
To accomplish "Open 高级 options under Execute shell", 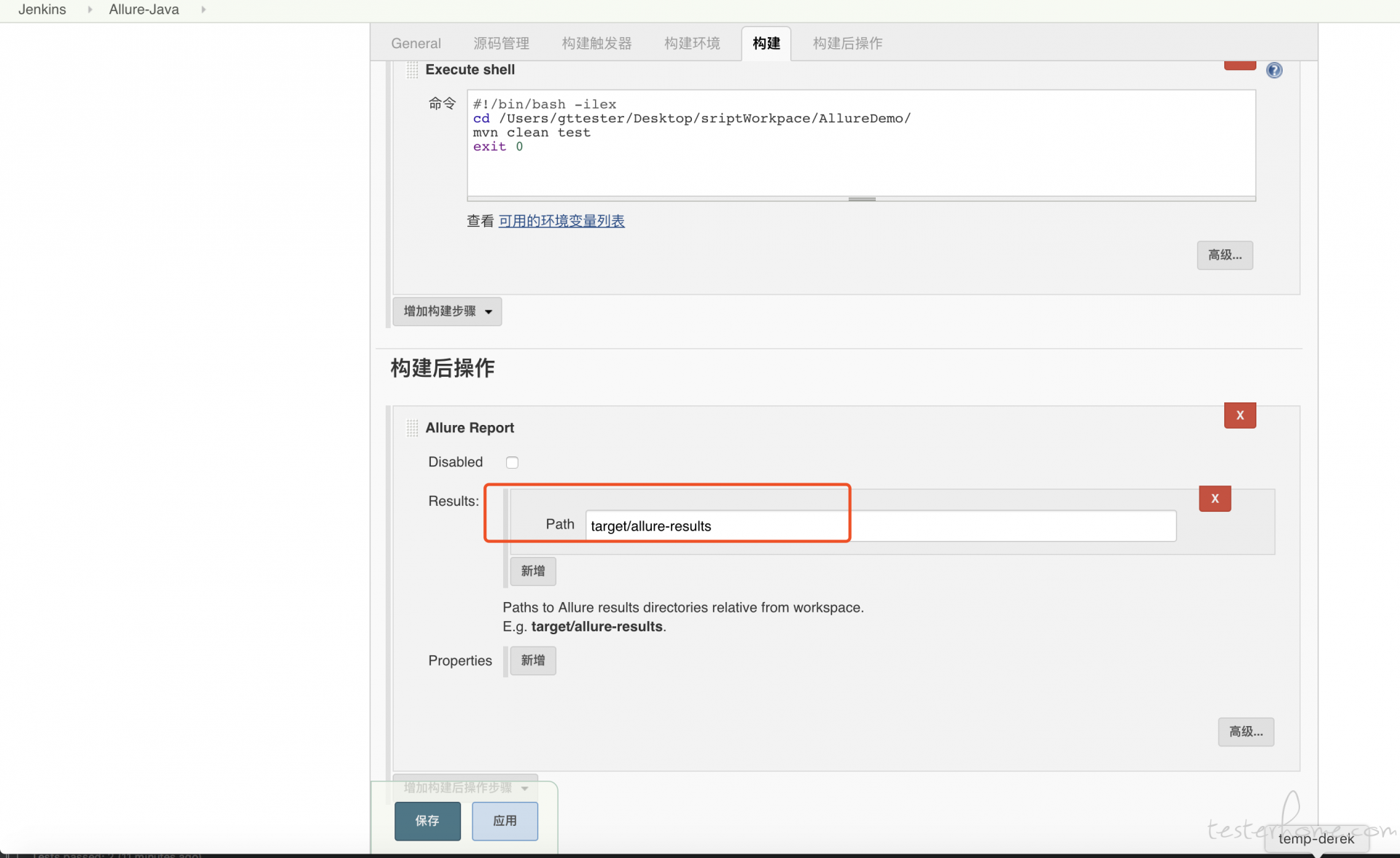I will [x=1224, y=255].
